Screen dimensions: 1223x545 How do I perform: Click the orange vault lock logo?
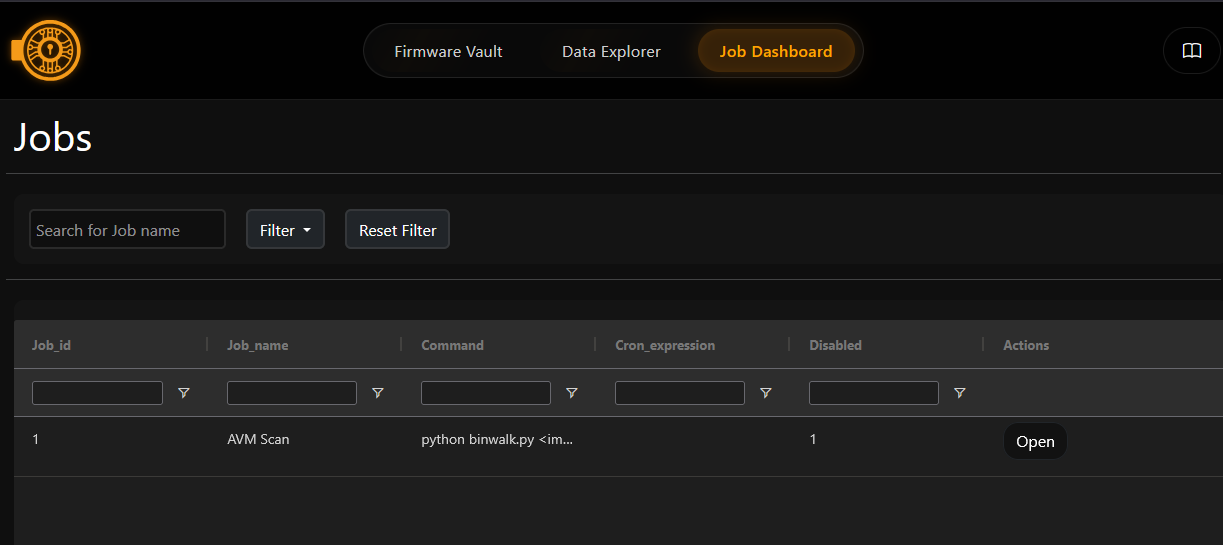46,50
